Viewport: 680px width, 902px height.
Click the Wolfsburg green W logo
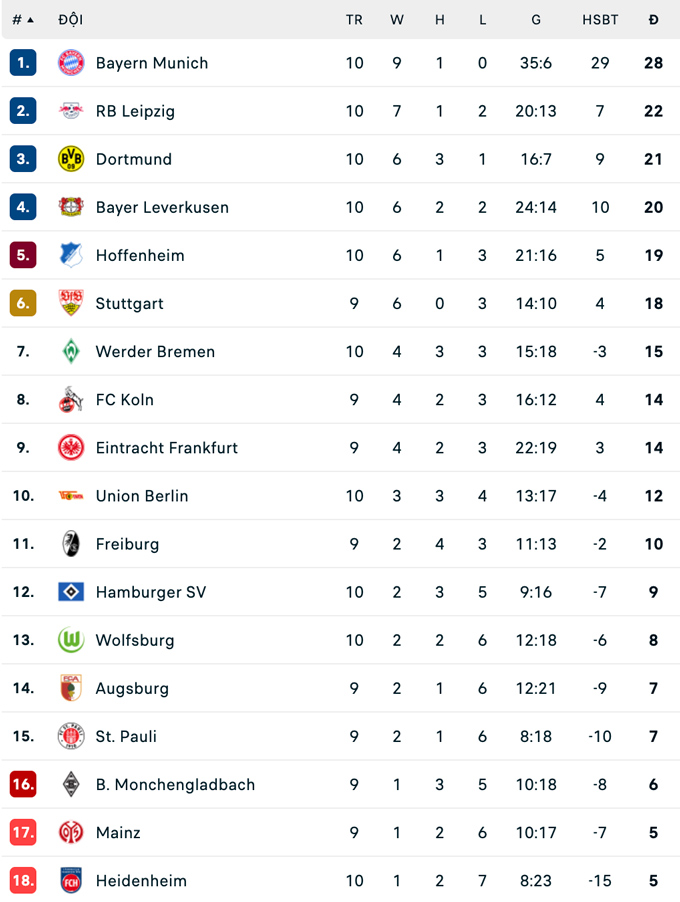[x=71, y=640]
